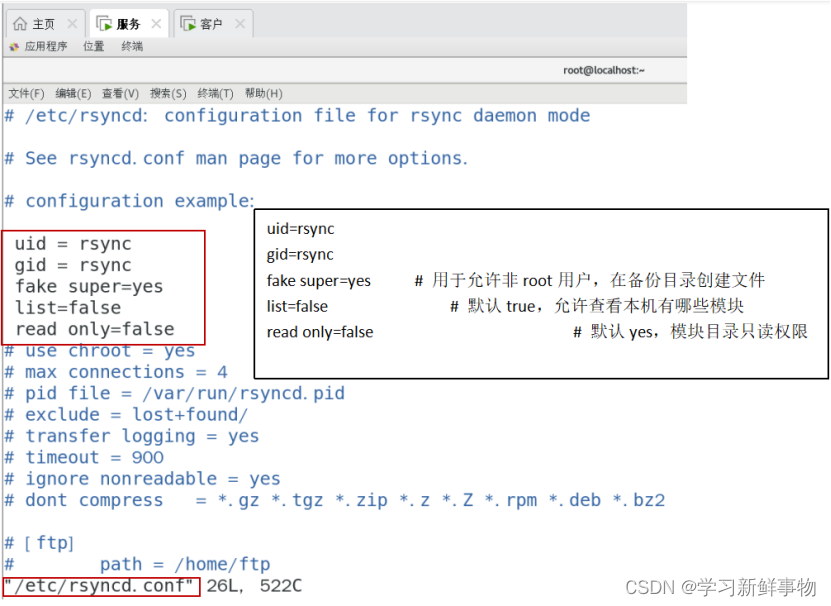The width and height of the screenshot is (831, 606).
Task: Open the 应用程序 menu via its colorful icon
Action: tap(14, 46)
